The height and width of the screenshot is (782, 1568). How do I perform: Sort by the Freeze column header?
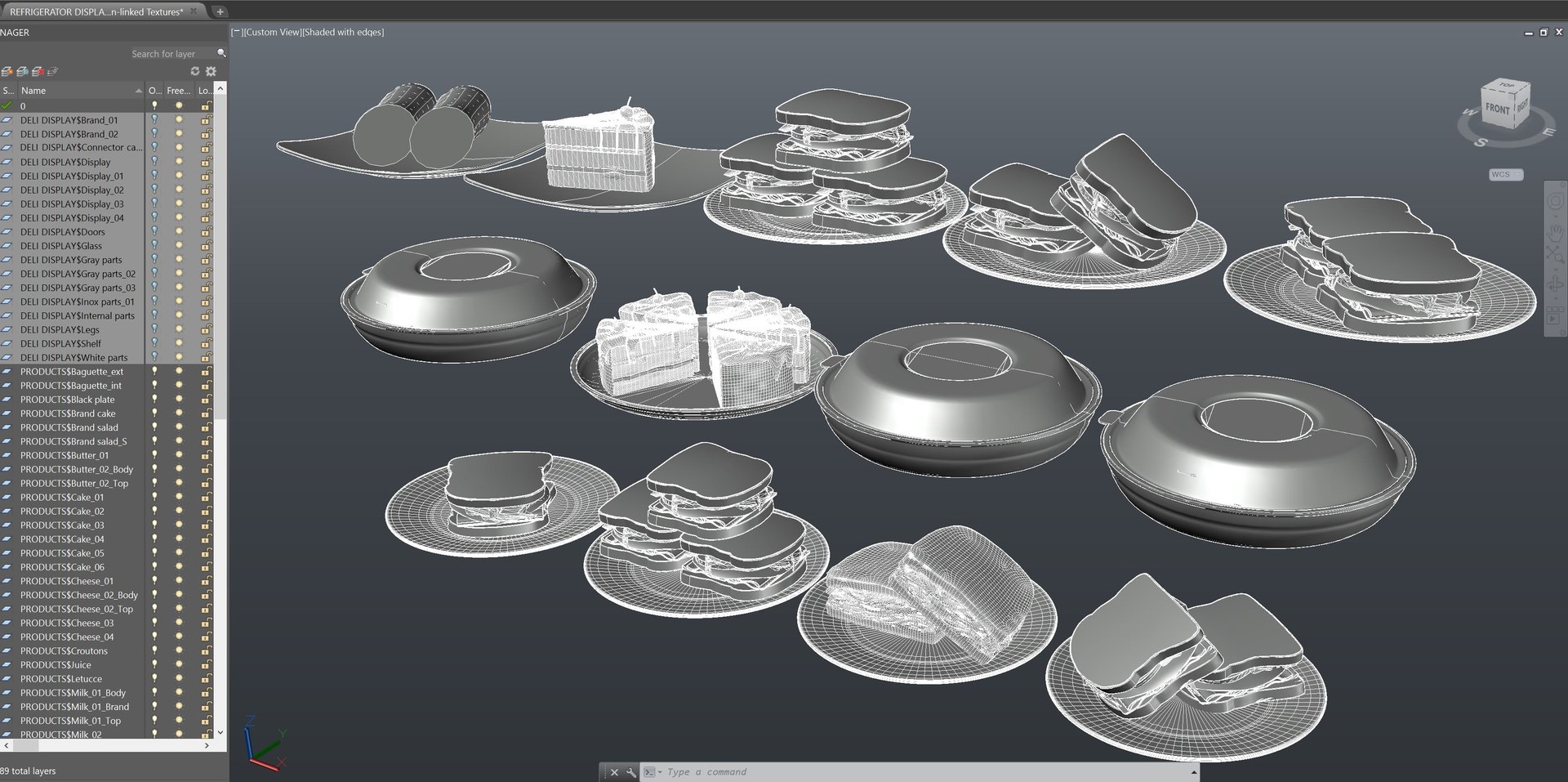[x=179, y=90]
